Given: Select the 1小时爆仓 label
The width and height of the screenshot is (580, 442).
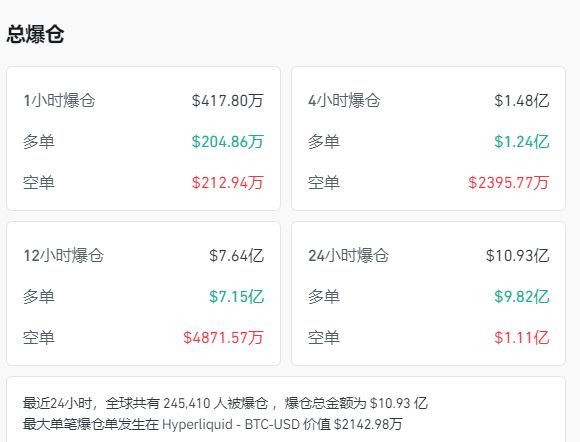Looking at the screenshot, I should point(59,101).
